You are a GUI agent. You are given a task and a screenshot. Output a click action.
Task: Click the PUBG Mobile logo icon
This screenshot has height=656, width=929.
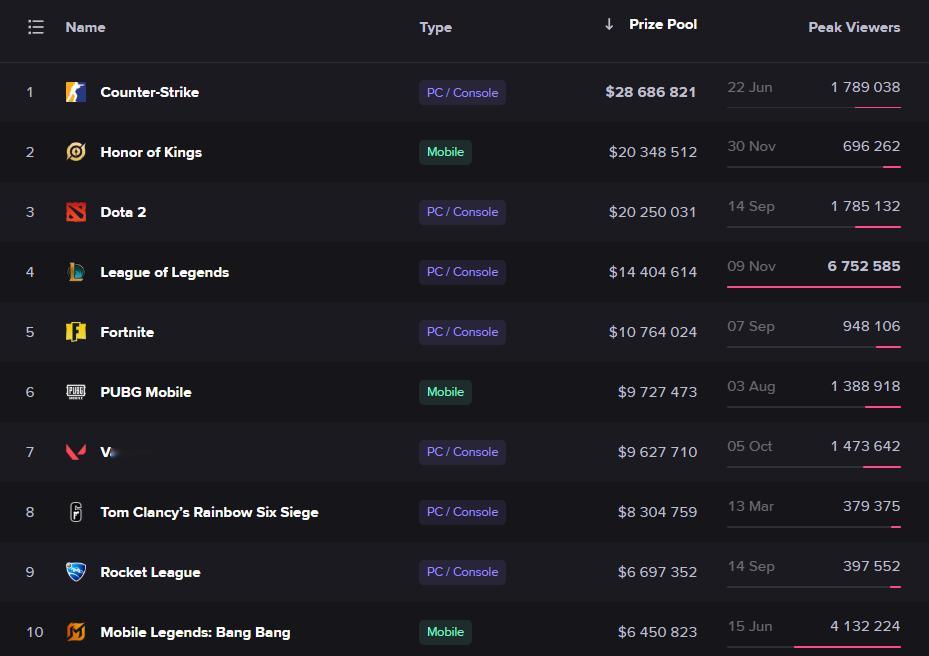(x=76, y=392)
